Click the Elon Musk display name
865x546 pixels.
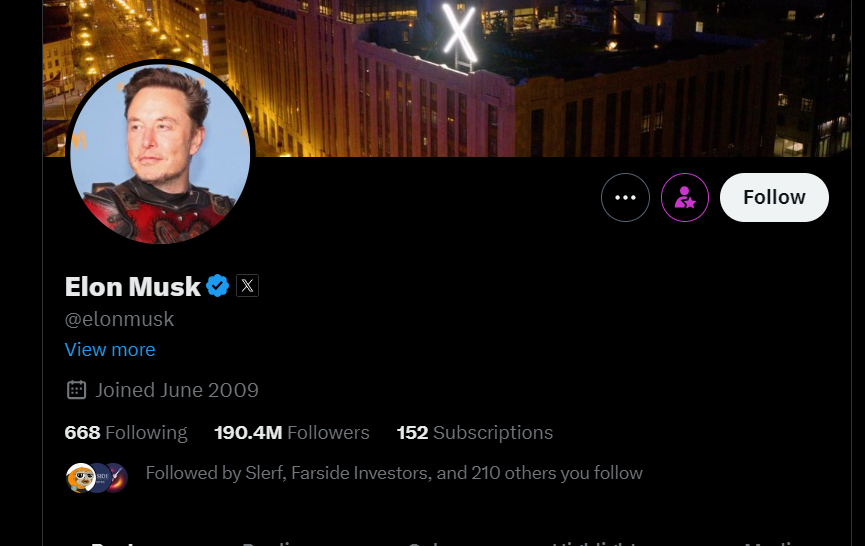point(133,287)
